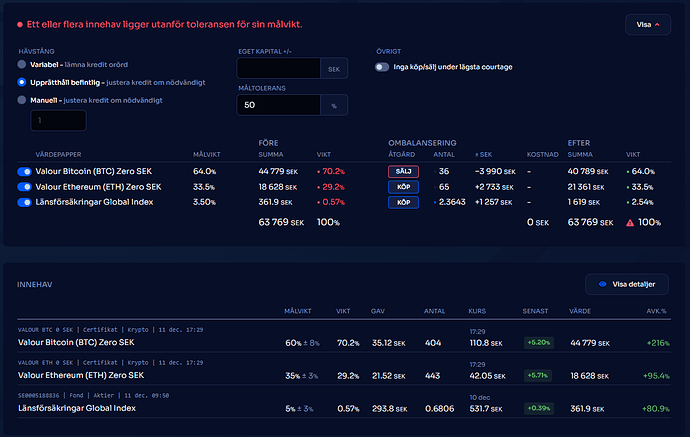This screenshot has width=690, height=437.
Task: Click the KÖP badge for Valour Ethereum
Action: coord(402,187)
